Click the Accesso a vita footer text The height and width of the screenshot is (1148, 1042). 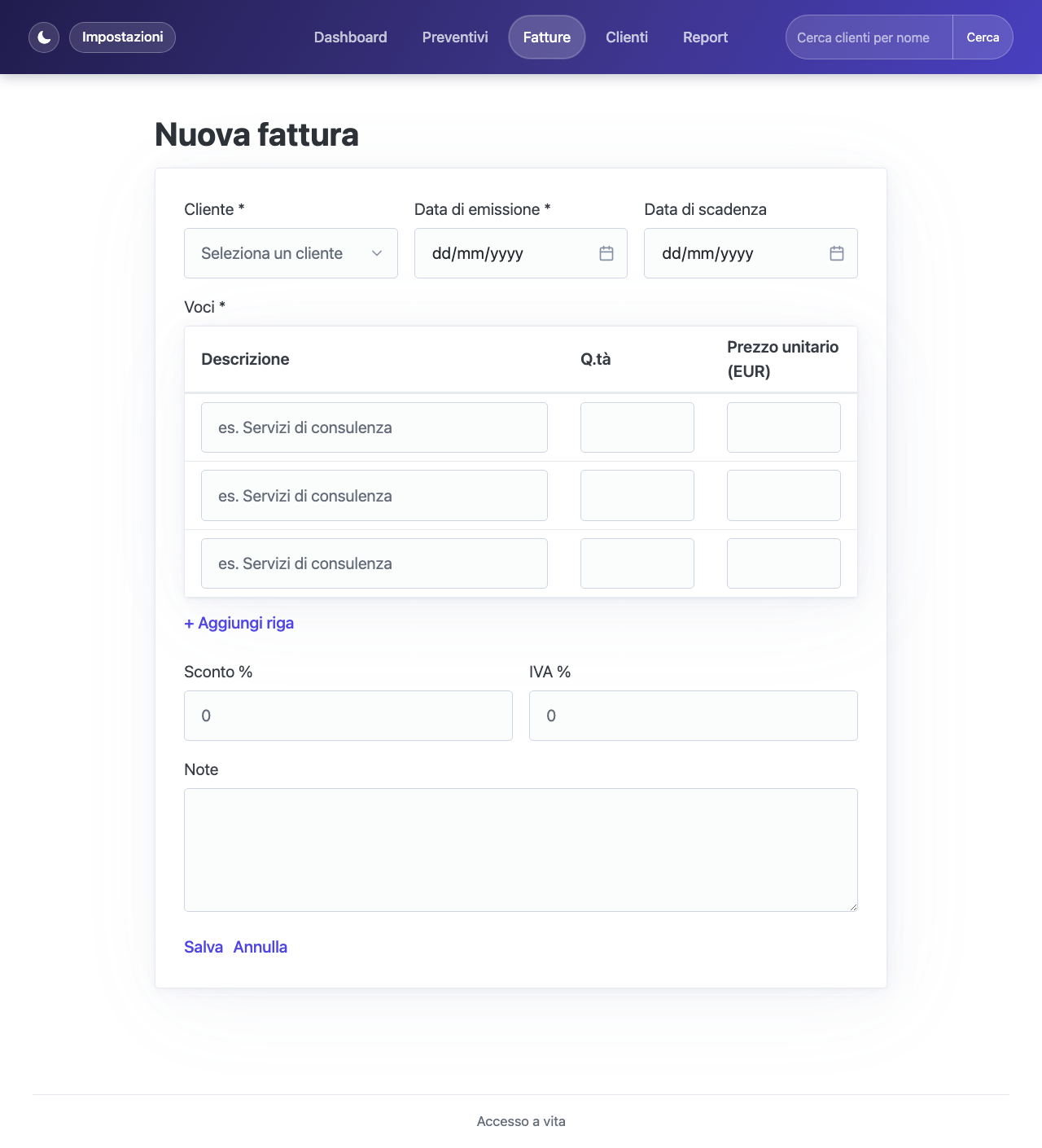521,1121
